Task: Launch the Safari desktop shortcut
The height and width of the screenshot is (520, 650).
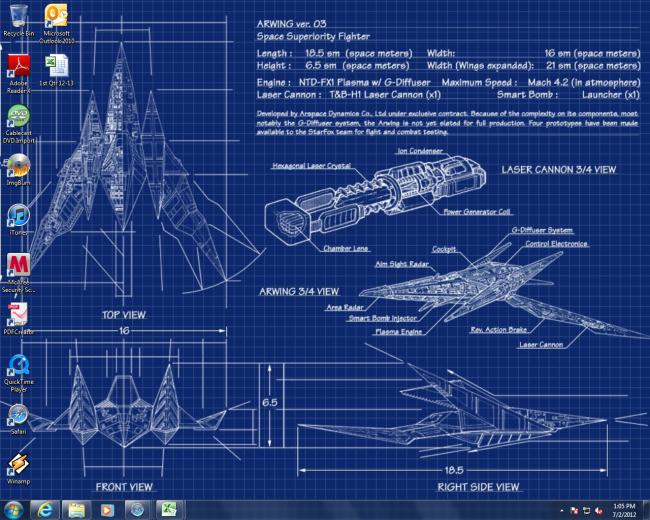Action: click(19, 420)
